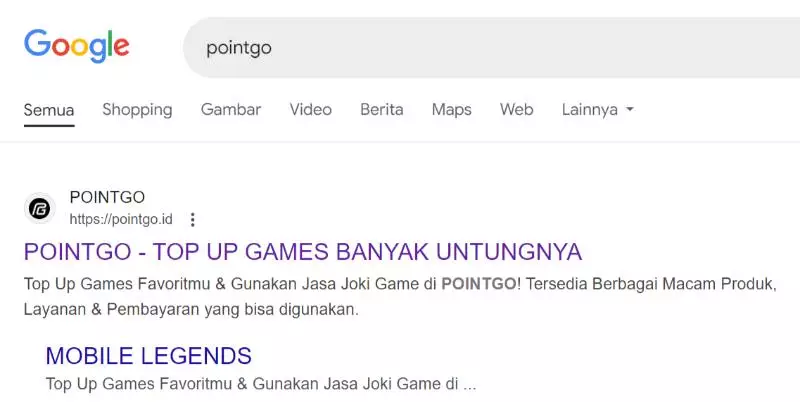Go to the Video tab

point(311,109)
